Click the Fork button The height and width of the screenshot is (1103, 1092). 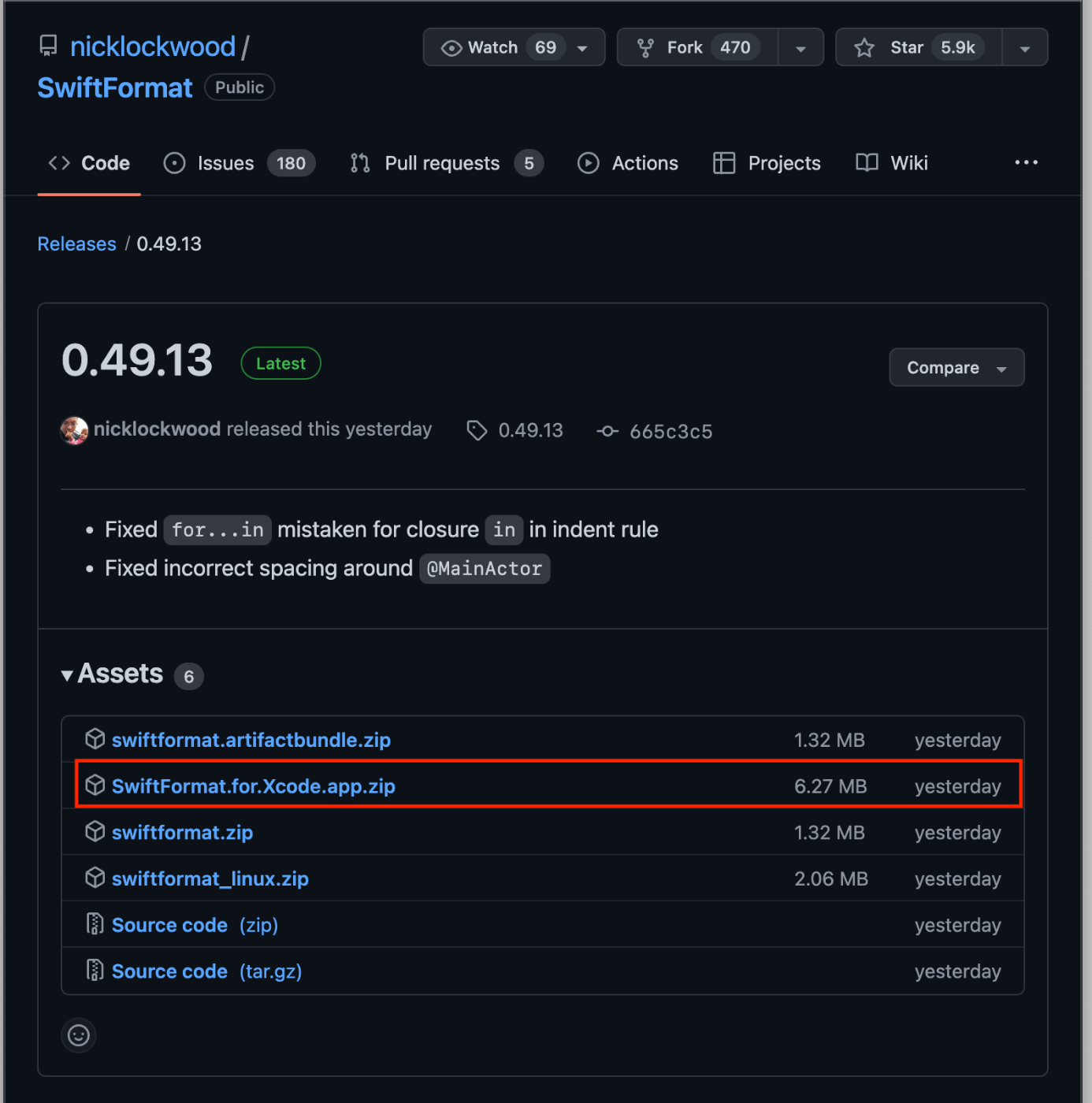[696, 47]
